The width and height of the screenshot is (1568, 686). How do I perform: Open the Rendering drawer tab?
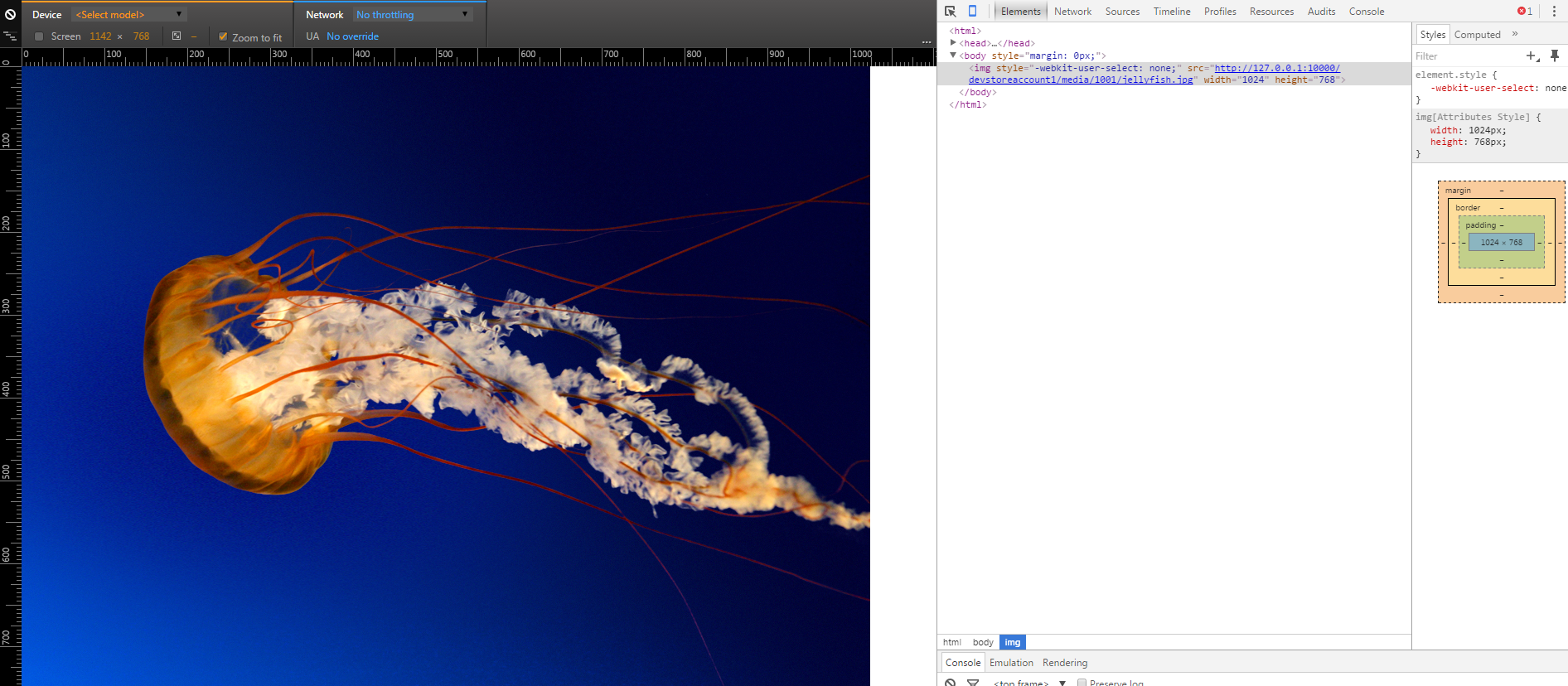coord(1065,662)
